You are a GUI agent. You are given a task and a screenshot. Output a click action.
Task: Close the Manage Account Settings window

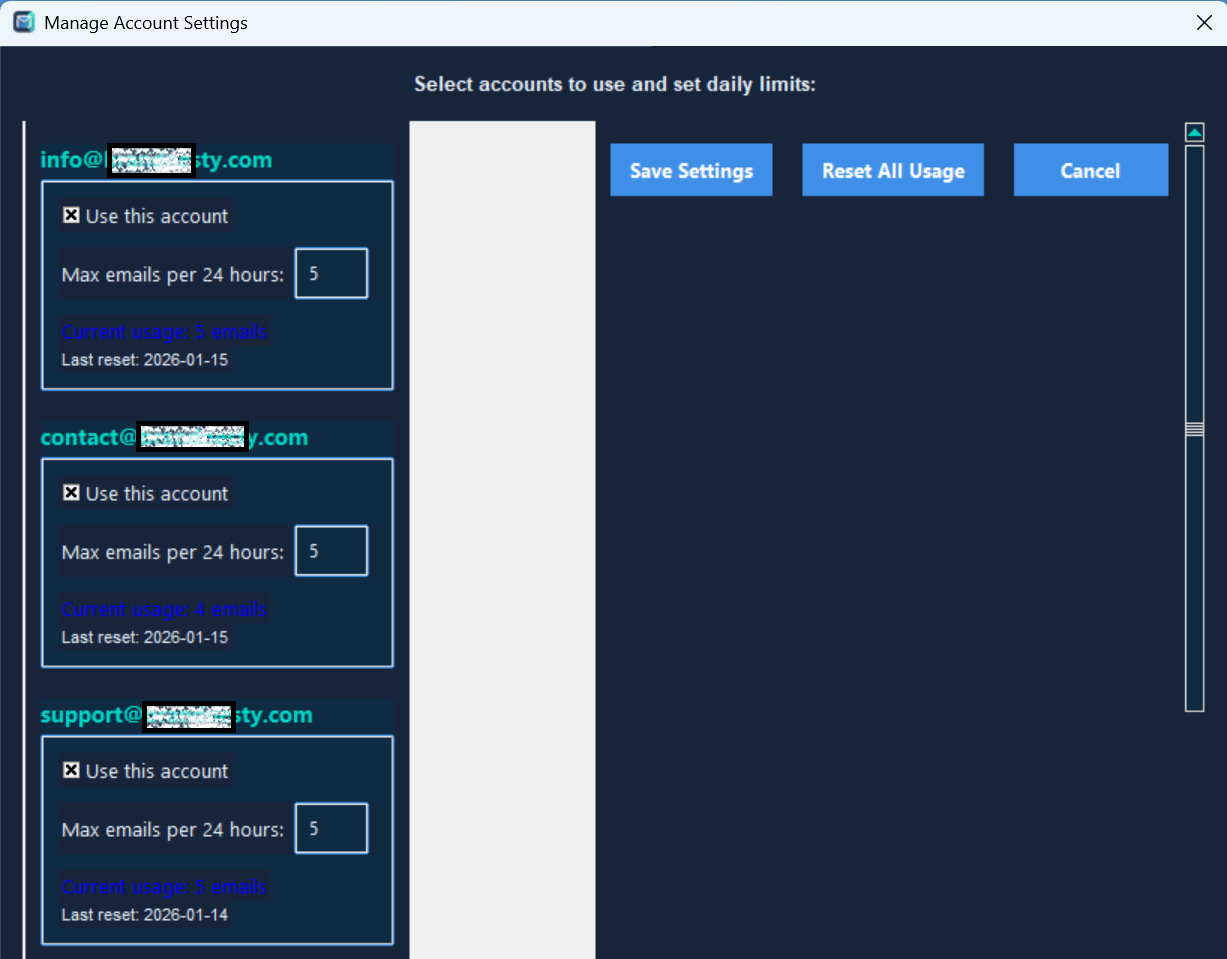pyautogui.click(x=1204, y=22)
